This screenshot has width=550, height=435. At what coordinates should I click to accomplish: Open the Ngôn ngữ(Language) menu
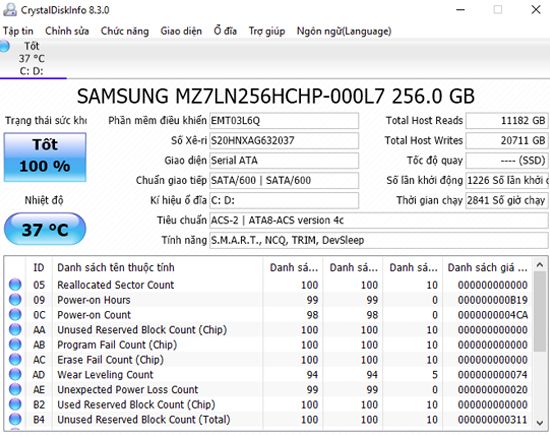(344, 31)
